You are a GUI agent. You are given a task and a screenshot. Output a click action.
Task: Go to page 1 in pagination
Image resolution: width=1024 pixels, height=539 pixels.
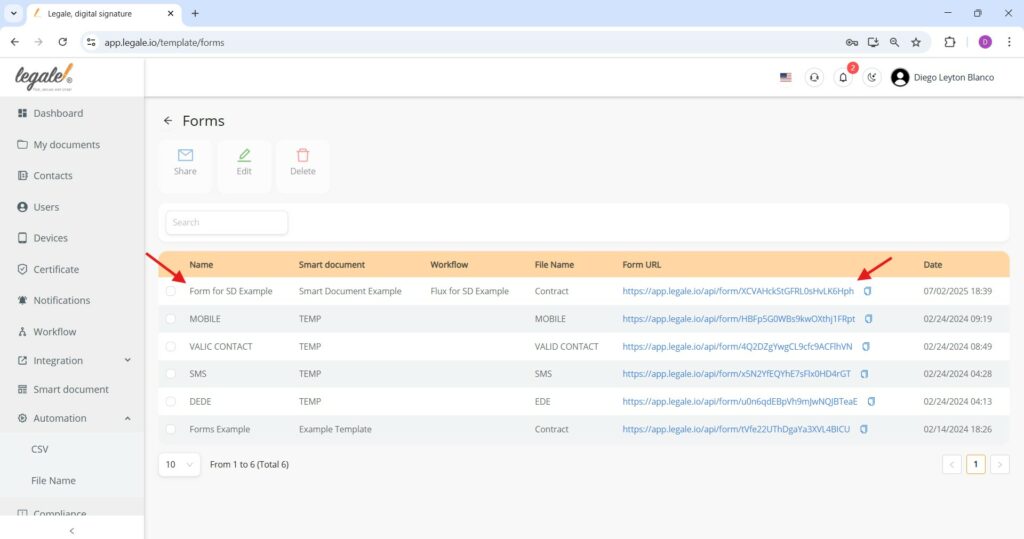(x=976, y=465)
